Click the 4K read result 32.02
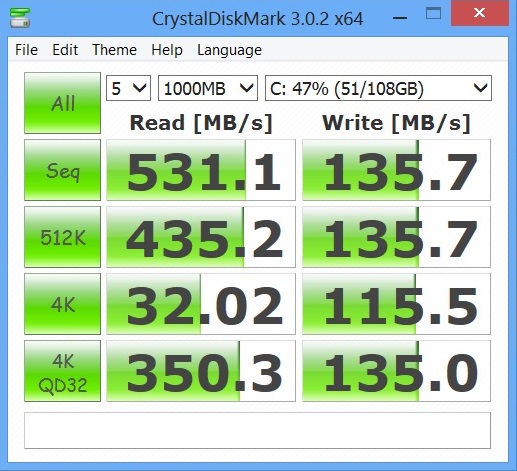This screenshot has height=471, width=517. (x=201, y=304)
